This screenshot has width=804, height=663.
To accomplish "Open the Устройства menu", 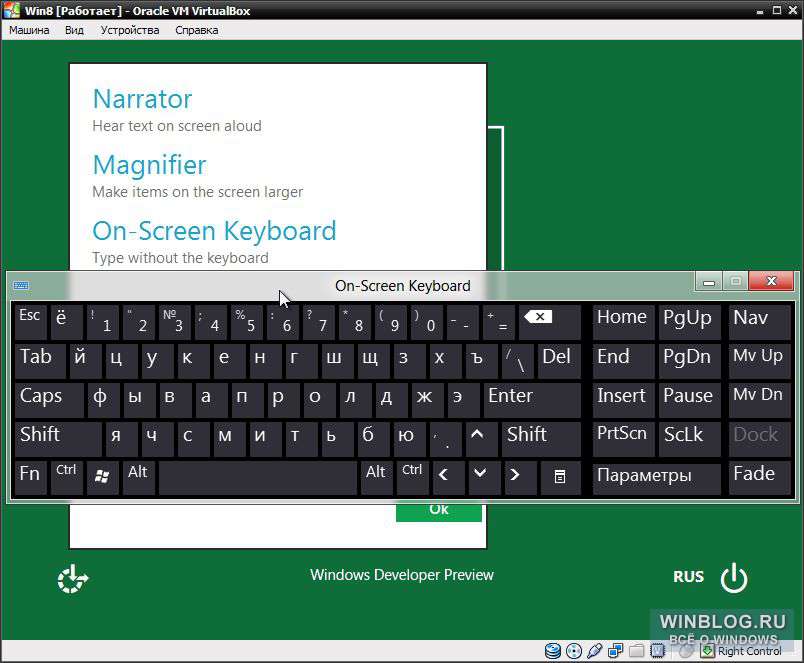I will click(x=130, y=30).
